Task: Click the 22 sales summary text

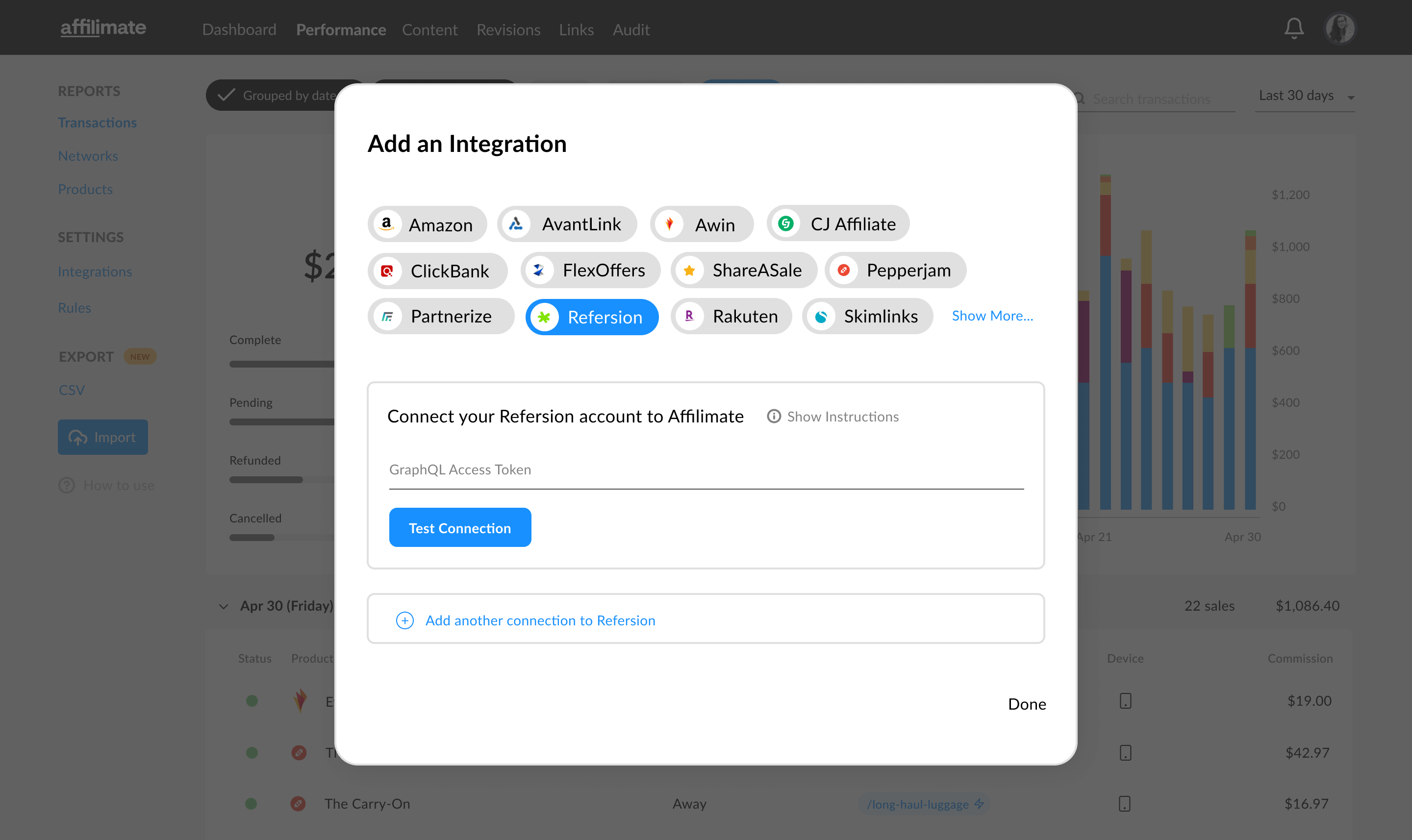Action: click(x=1210, y=606)
